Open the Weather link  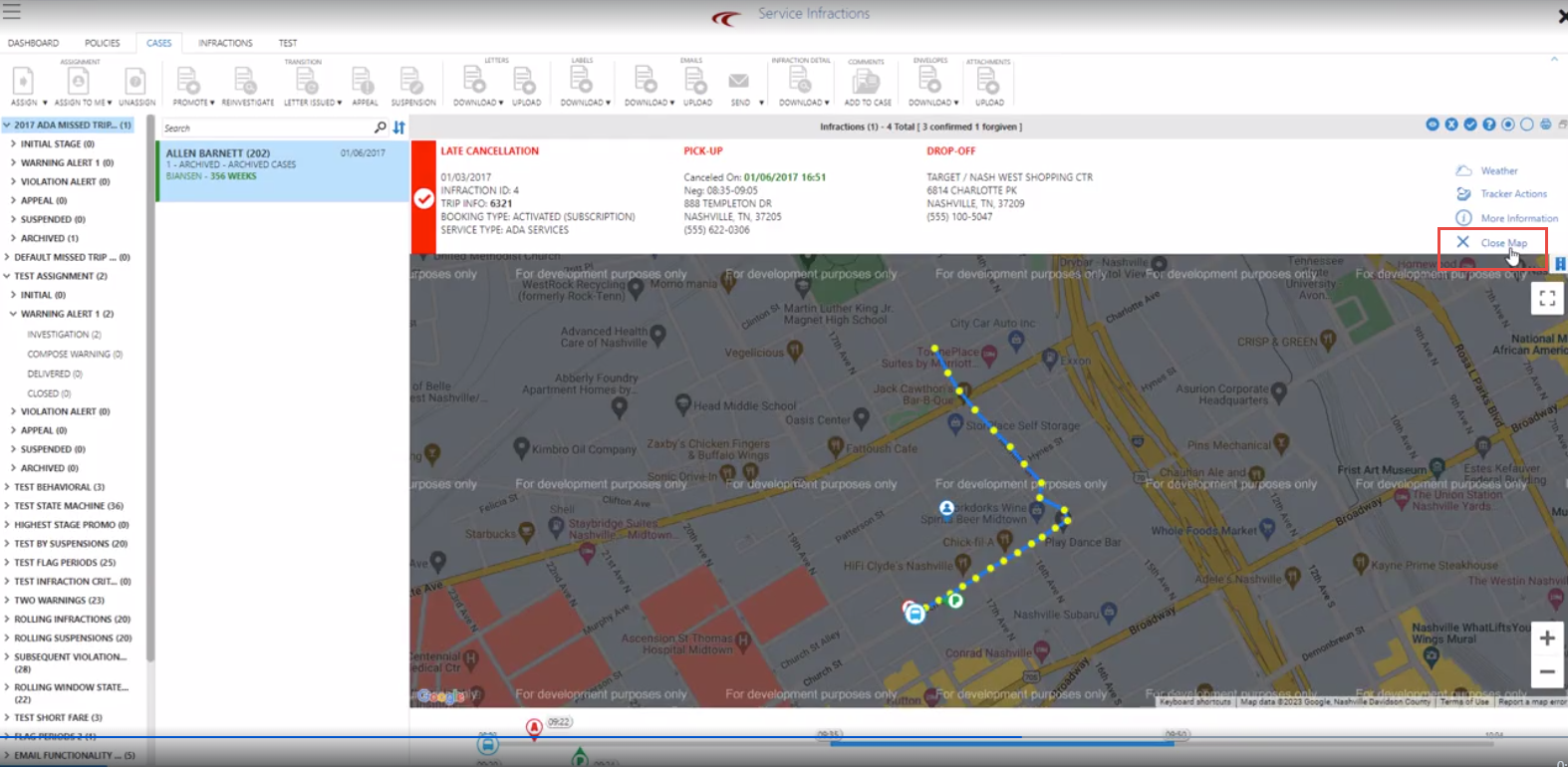click(x=1498, y=171)
